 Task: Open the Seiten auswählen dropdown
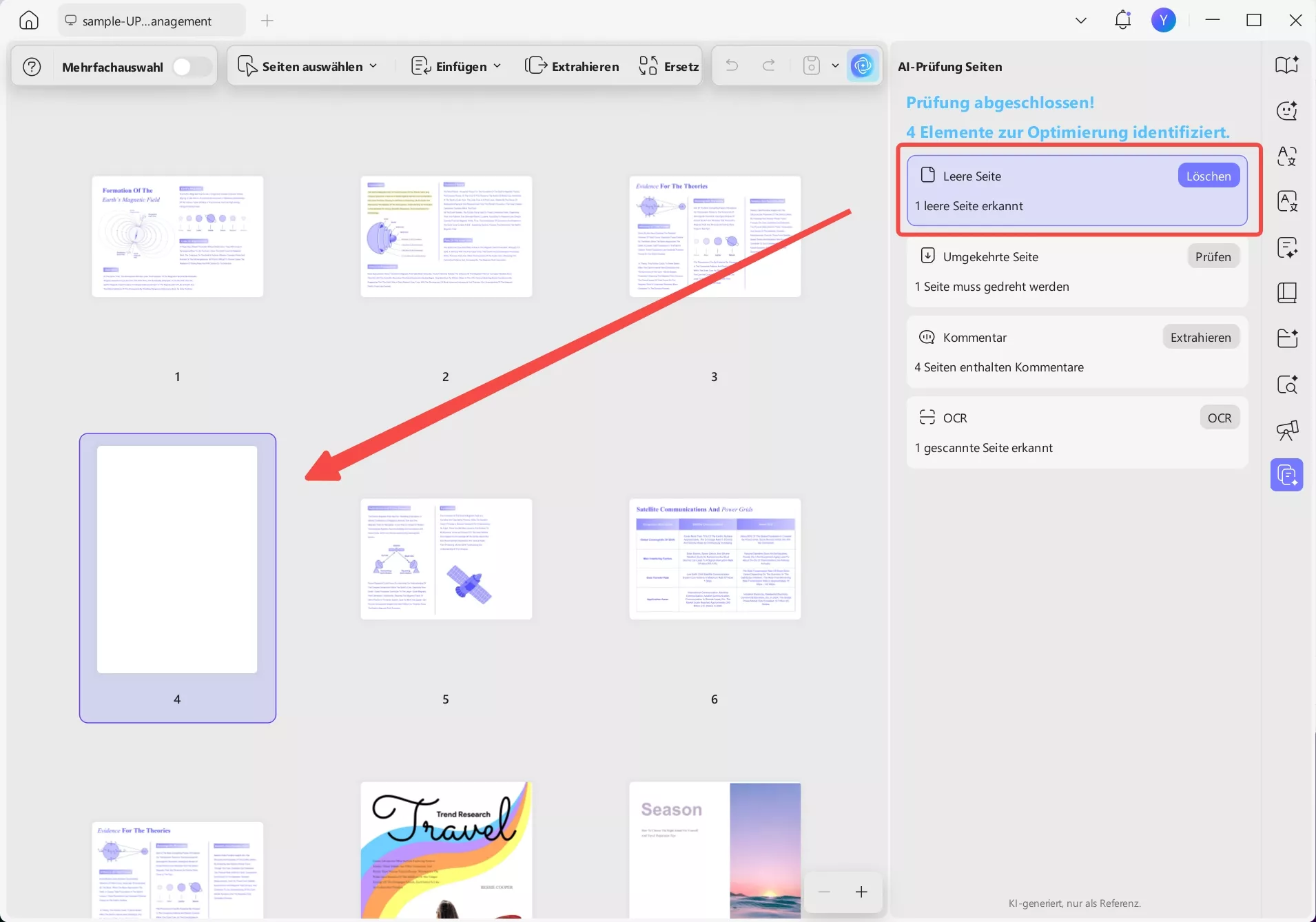click(x=308, y=67)
